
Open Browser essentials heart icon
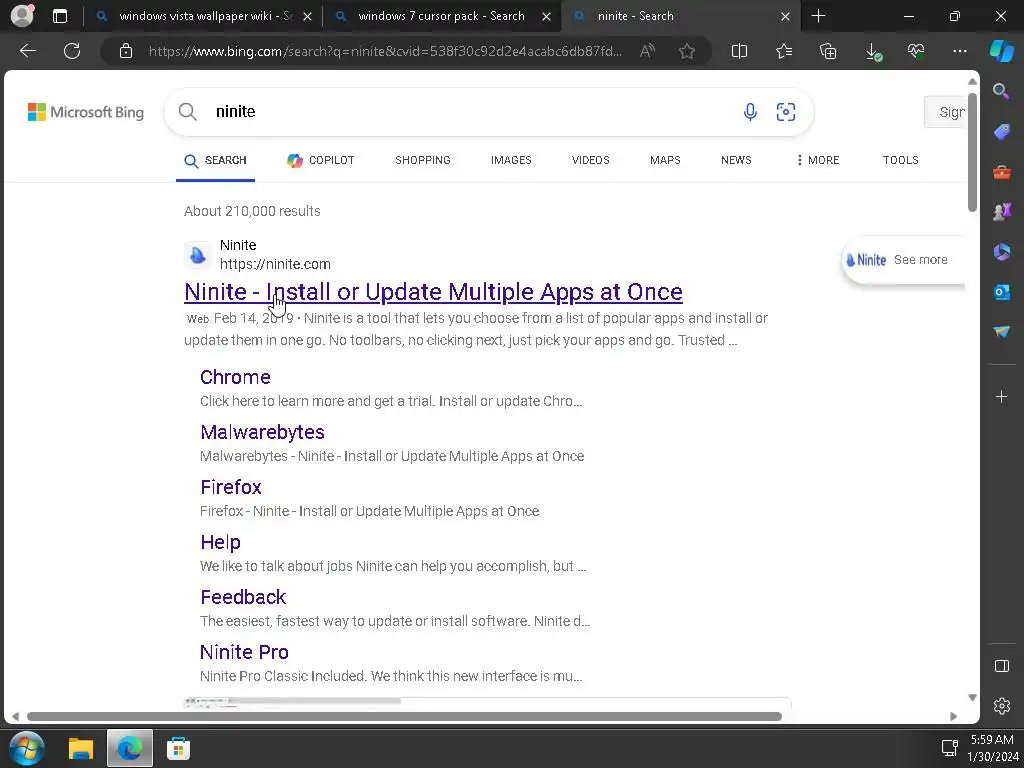tap(916, 51)
